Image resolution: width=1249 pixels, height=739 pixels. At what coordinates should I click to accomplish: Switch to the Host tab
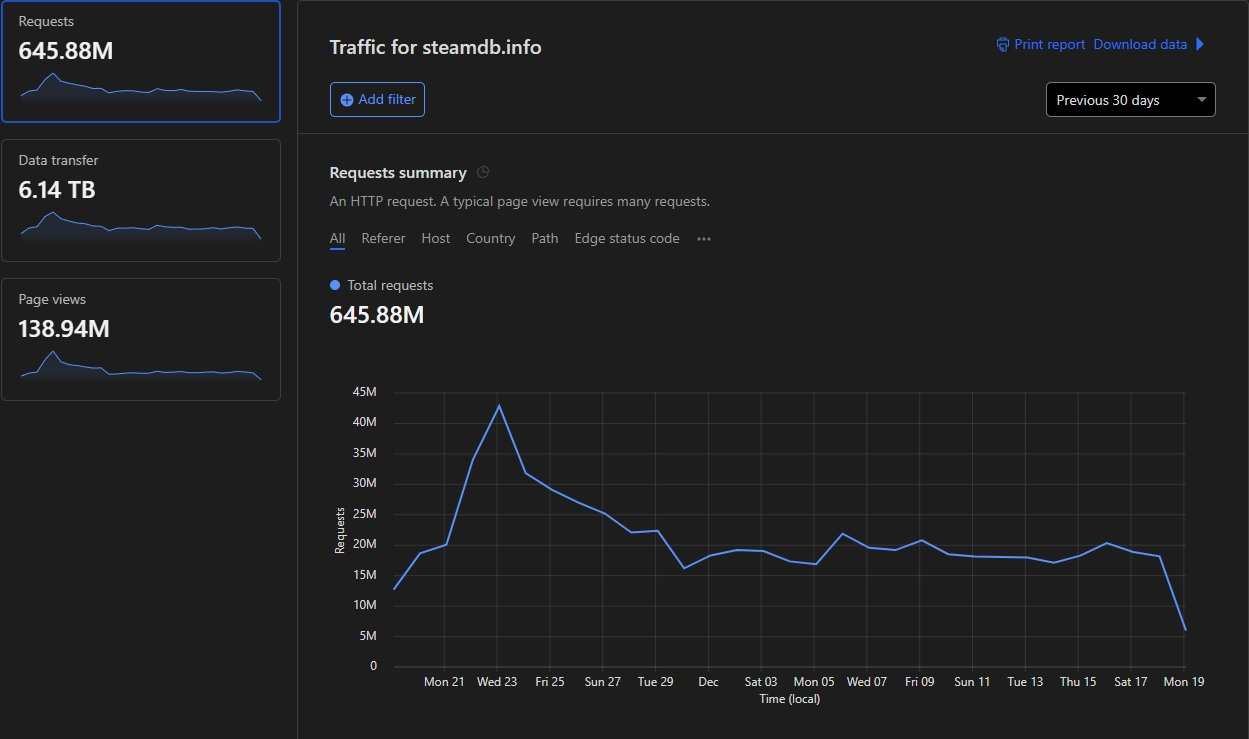pos(436,239)
